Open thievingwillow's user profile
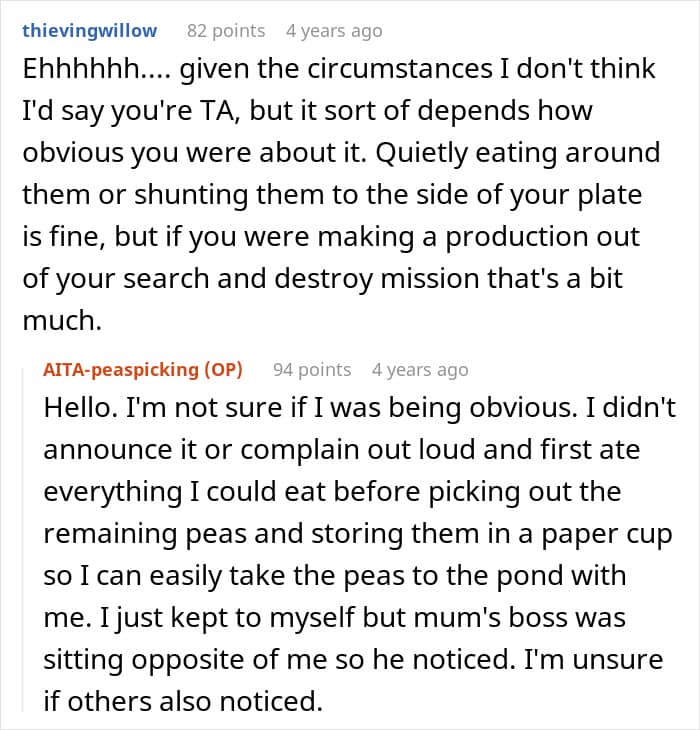This screenshot has height=730, width=700. click(x=89, y=31)
